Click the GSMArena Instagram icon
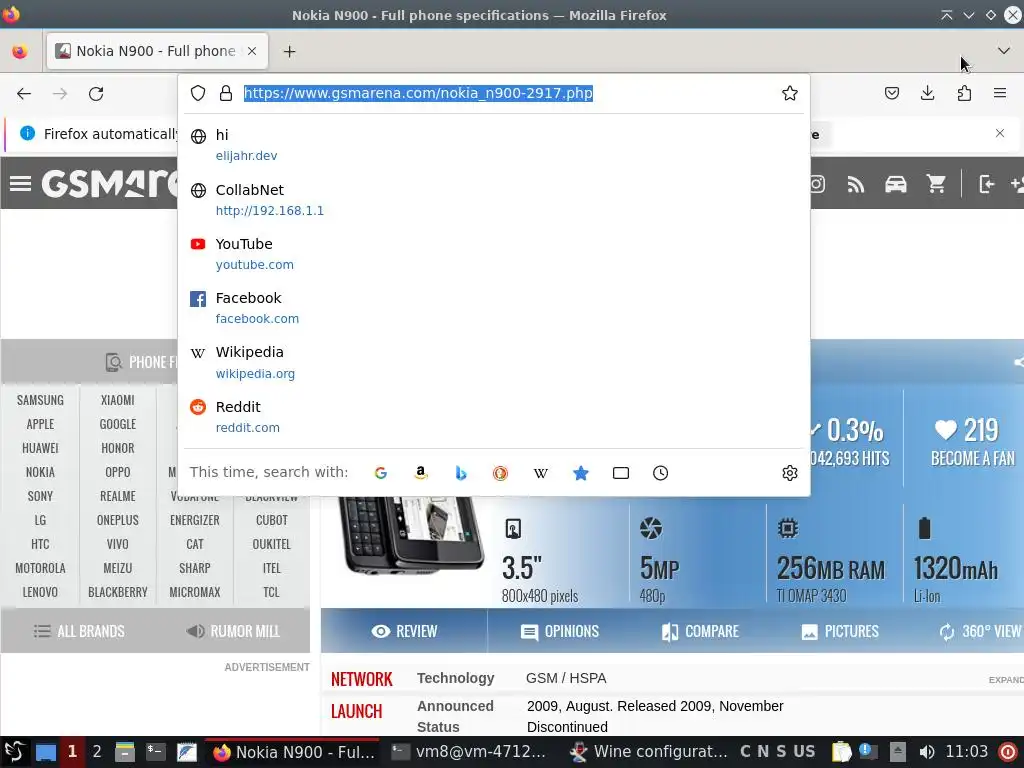1024x768 pixels. click(x=818, y=184)
